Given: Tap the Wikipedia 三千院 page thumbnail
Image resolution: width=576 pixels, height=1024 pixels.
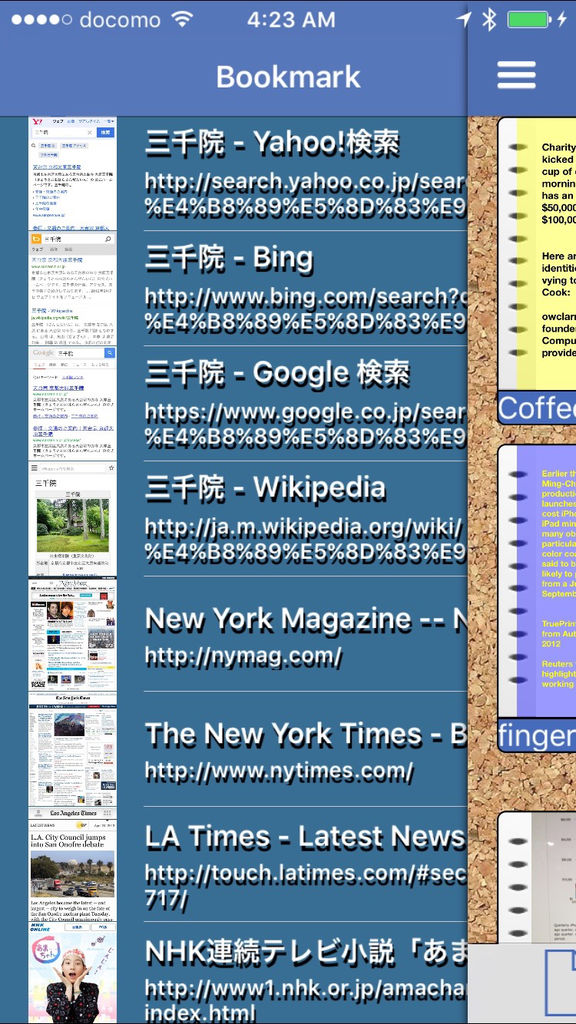Looking at the screenshot, I should tap(72, 519).
